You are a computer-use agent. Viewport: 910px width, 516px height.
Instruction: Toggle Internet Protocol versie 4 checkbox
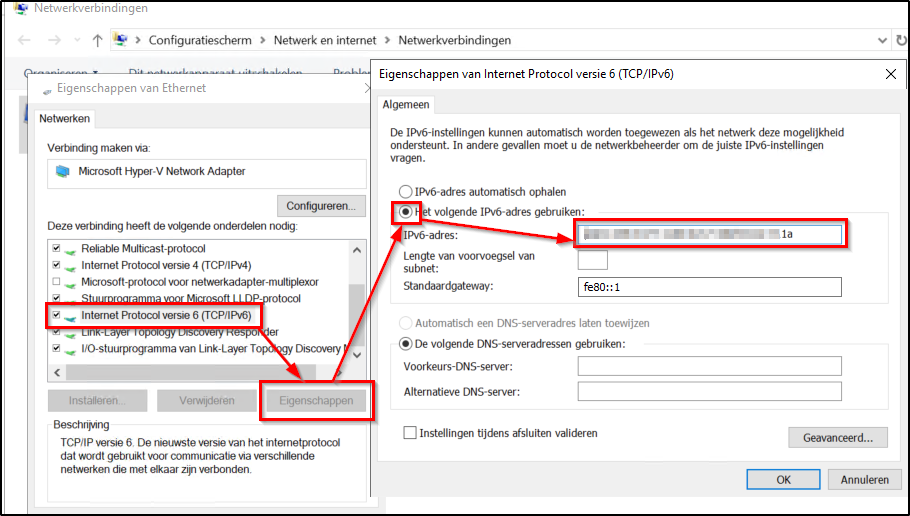tap(56, 265)
